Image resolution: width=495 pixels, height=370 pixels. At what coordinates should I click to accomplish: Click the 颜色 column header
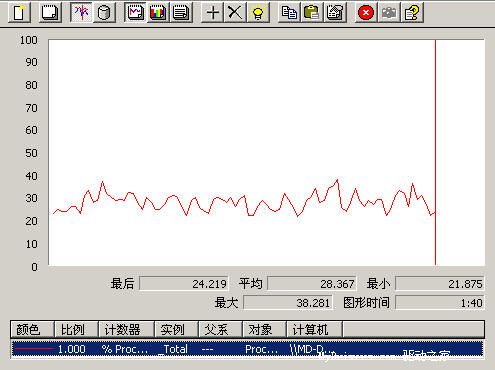[32, 330]
